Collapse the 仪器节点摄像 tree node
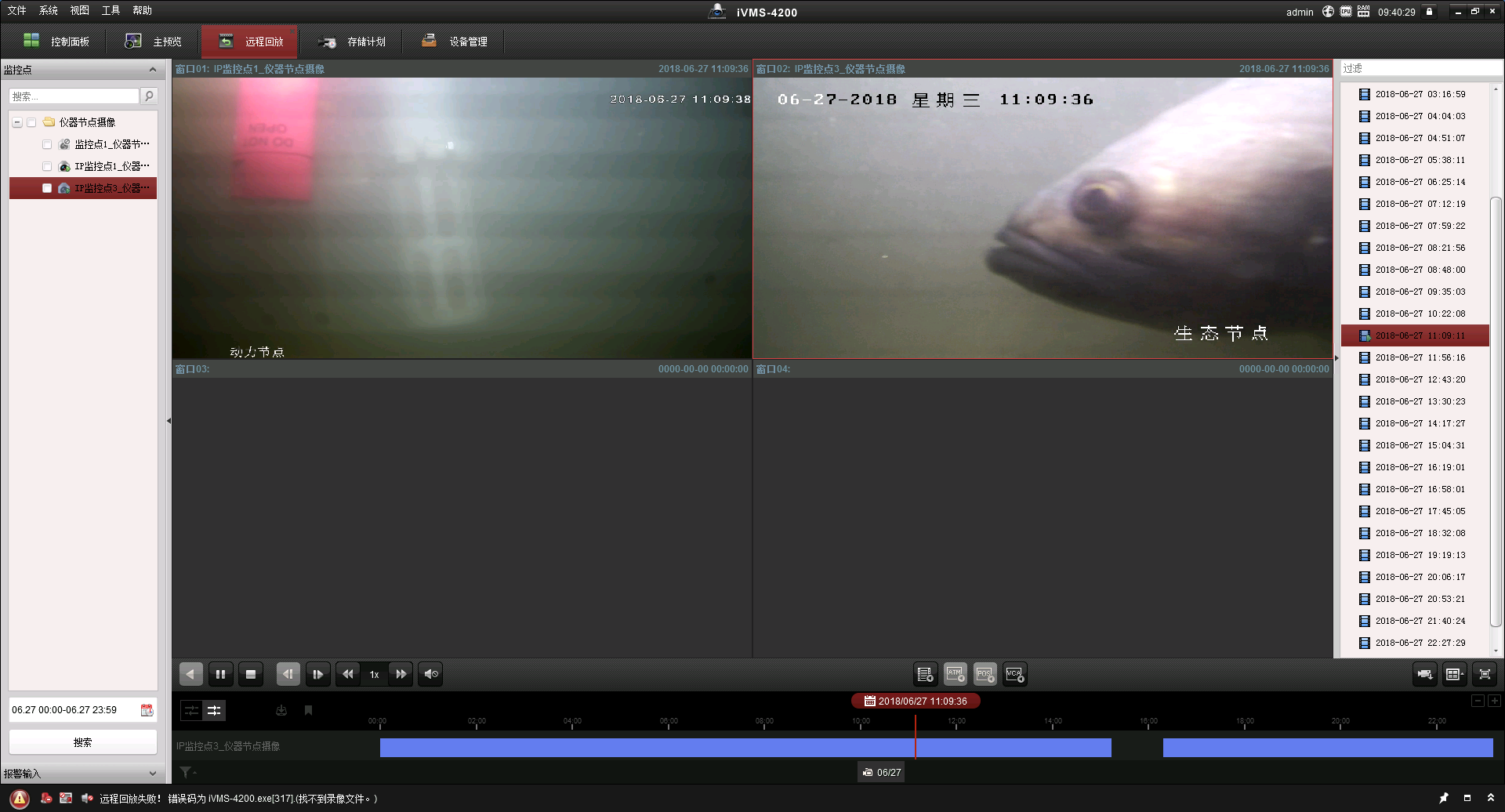The height and width of the screenshot is (812, 1505). 17,122
